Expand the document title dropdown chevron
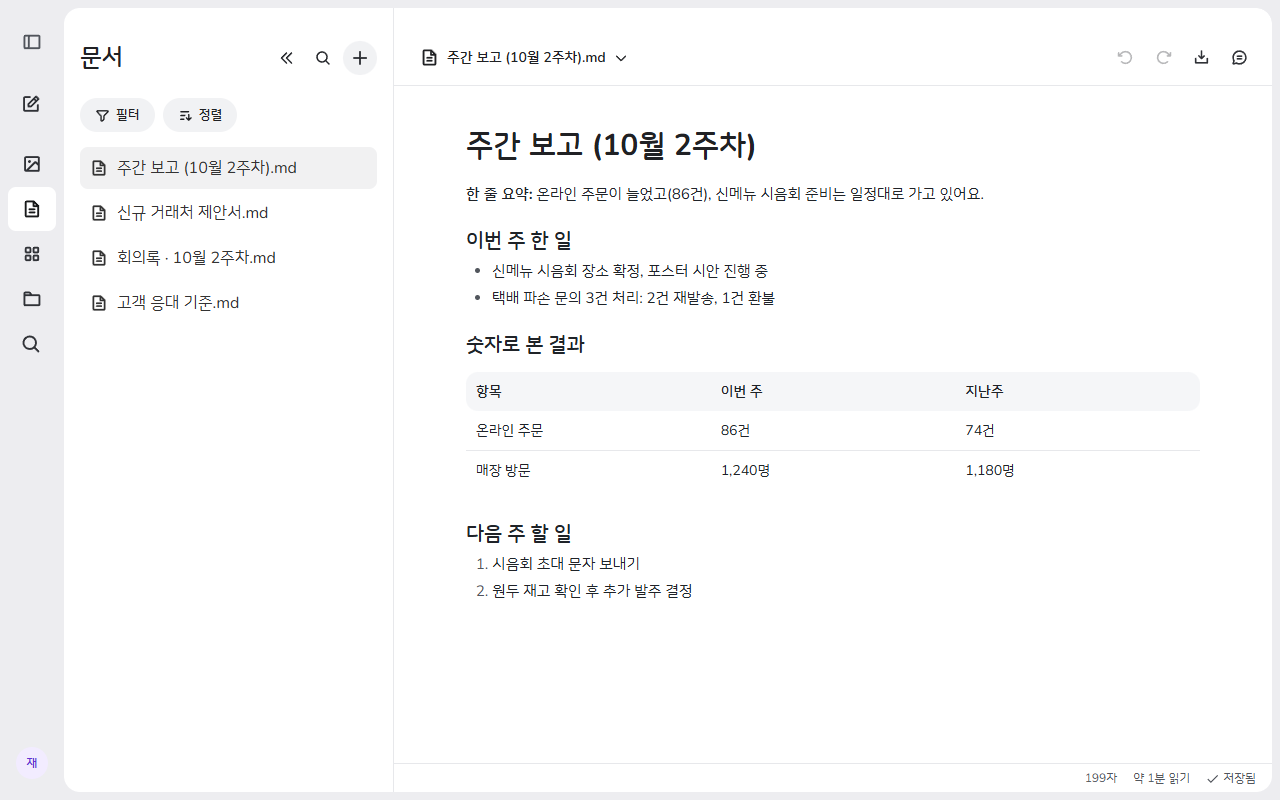1280x800 pixels. tap(621, 58)
